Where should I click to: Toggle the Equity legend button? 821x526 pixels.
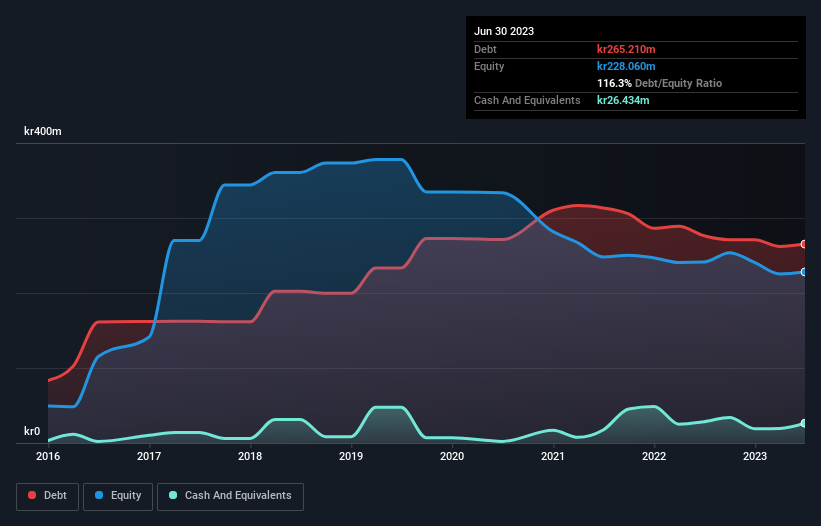(118, 496)
